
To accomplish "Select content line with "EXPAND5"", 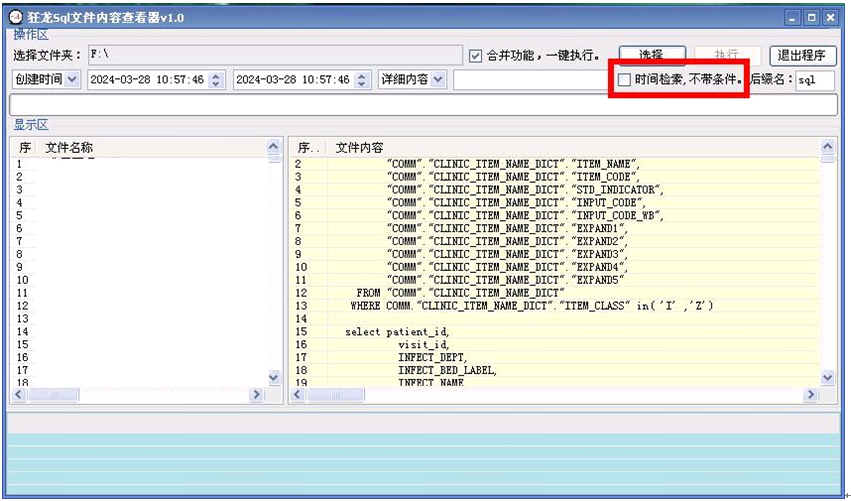I will 556,280.
